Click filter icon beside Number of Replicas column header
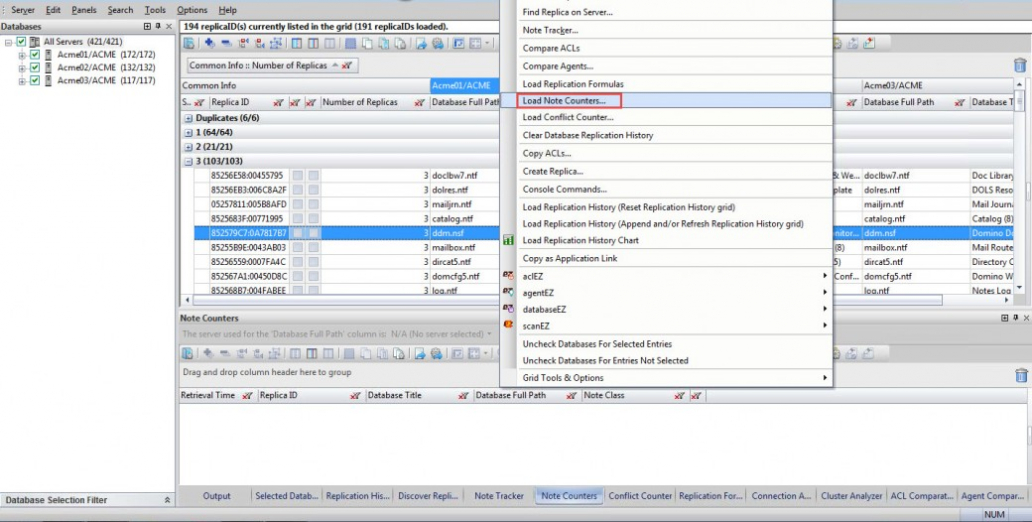 (419, 103)
